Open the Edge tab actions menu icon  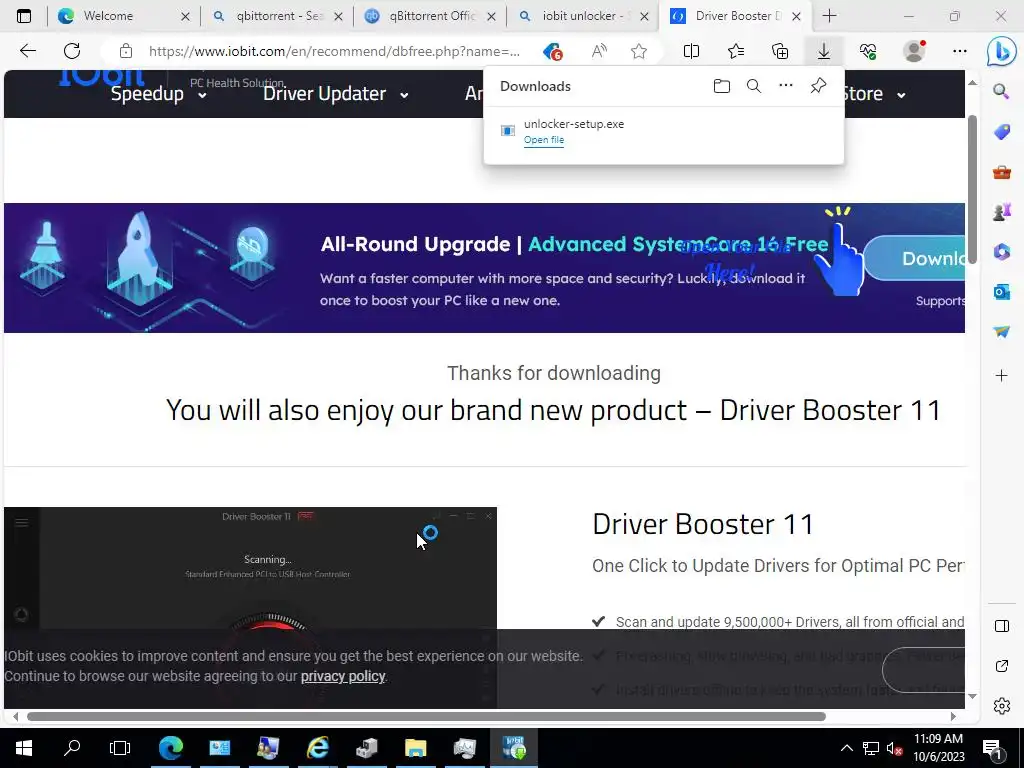pyautogui.click(x=24, y=16)
